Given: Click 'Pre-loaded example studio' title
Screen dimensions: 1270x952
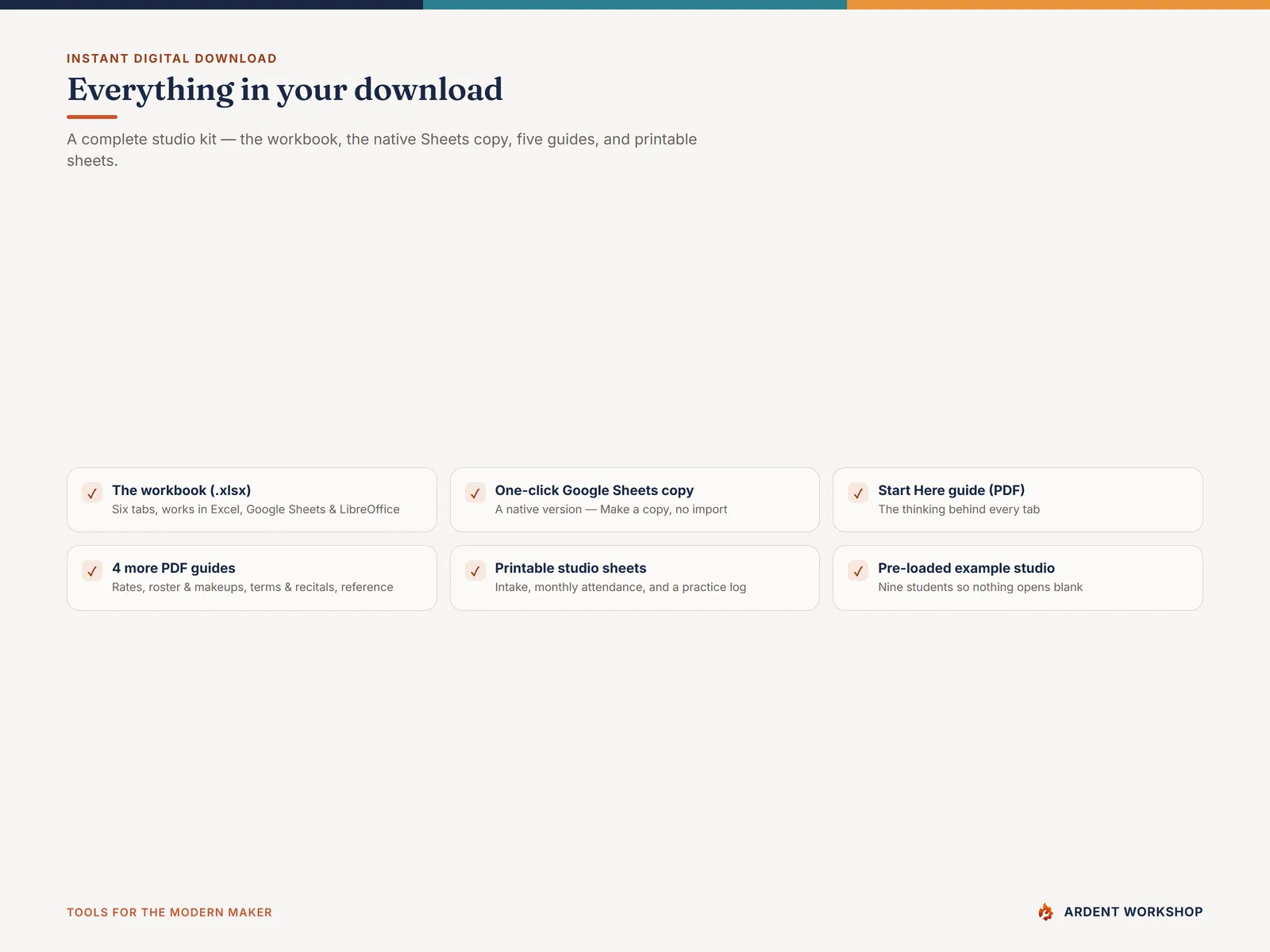Looking at the screenshot, I should click(966, 568).
